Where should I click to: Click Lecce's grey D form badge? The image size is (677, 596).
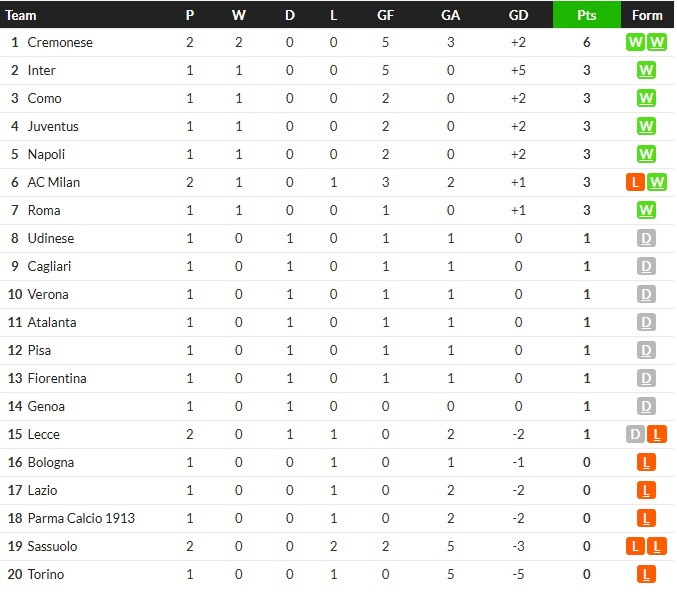635,434
